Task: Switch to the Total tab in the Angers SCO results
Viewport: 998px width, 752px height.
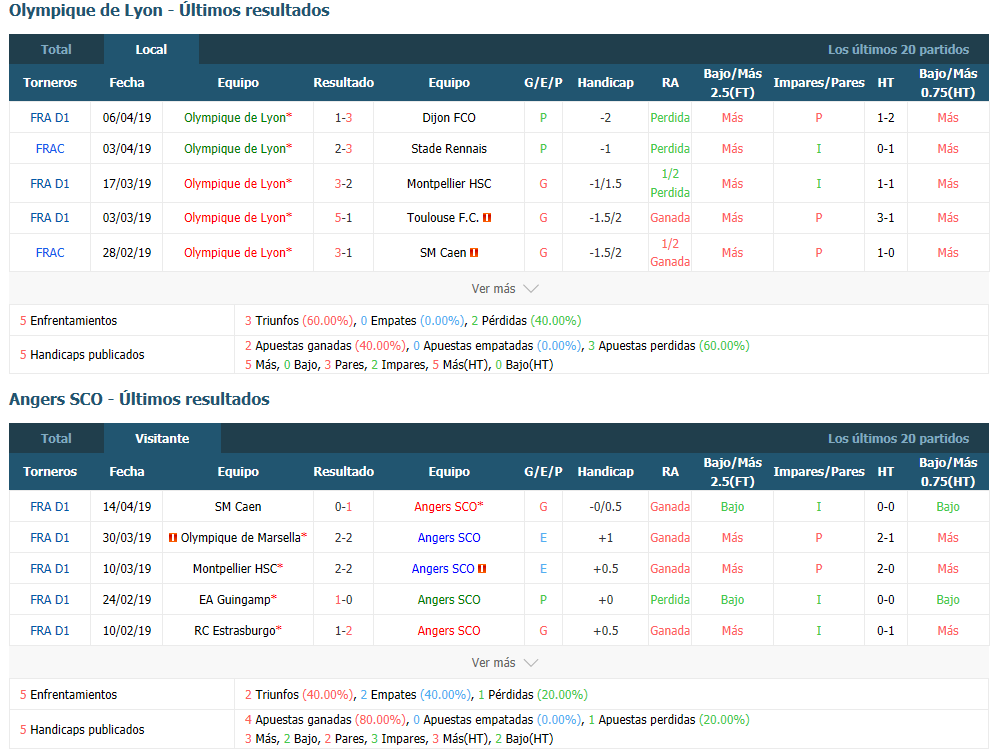Action: [56, 439]
